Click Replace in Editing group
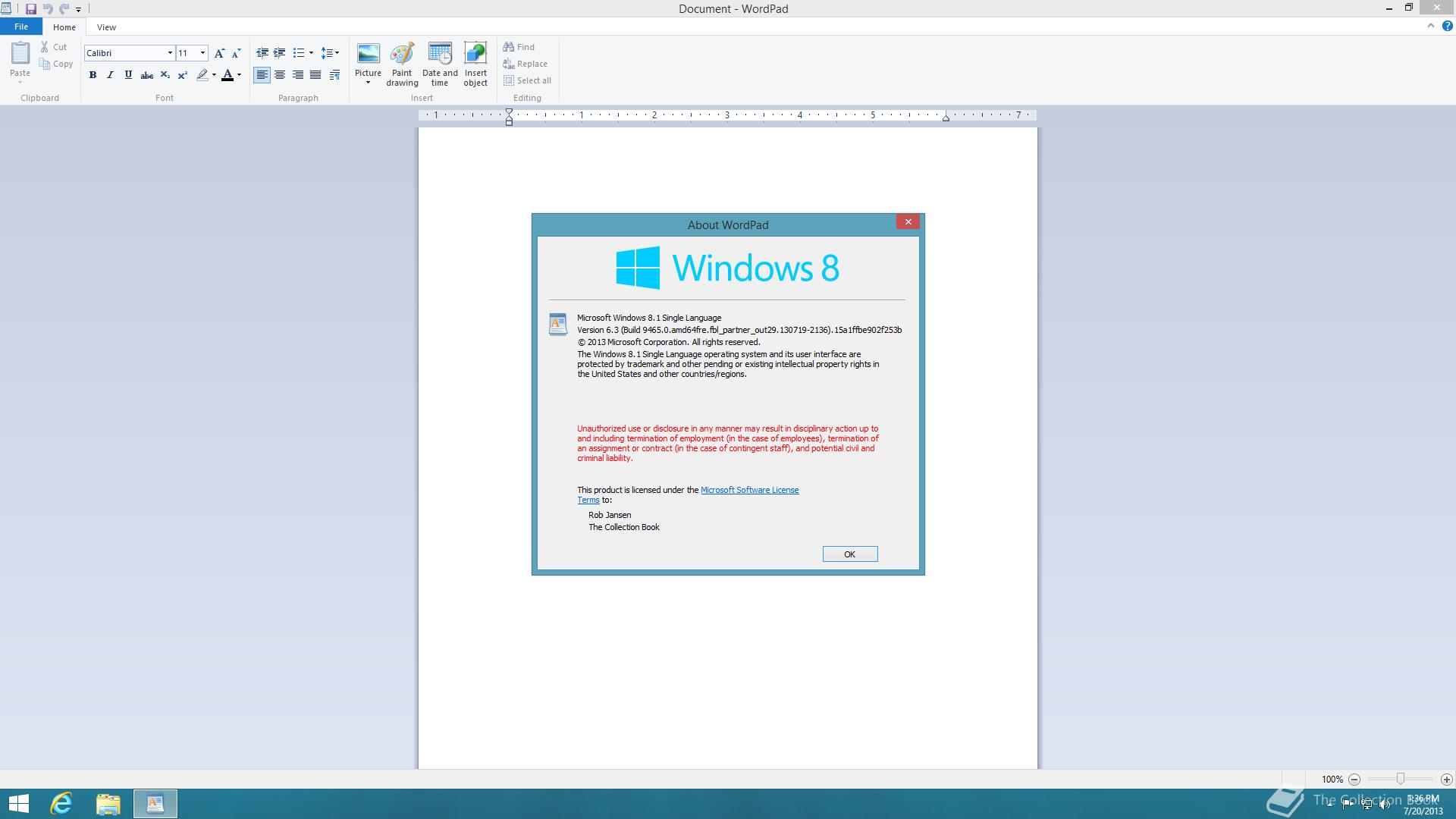Image resolution: width=1456 pixels, height=819 pixels. [525, 64]
